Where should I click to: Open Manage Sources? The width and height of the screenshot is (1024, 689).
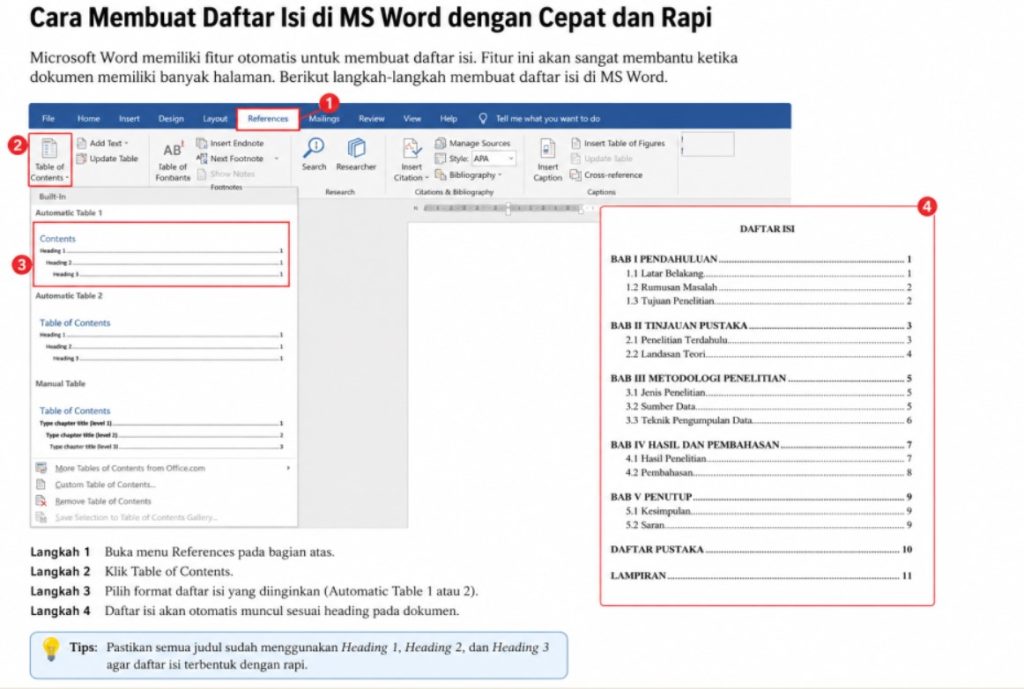tap(473, 143)
